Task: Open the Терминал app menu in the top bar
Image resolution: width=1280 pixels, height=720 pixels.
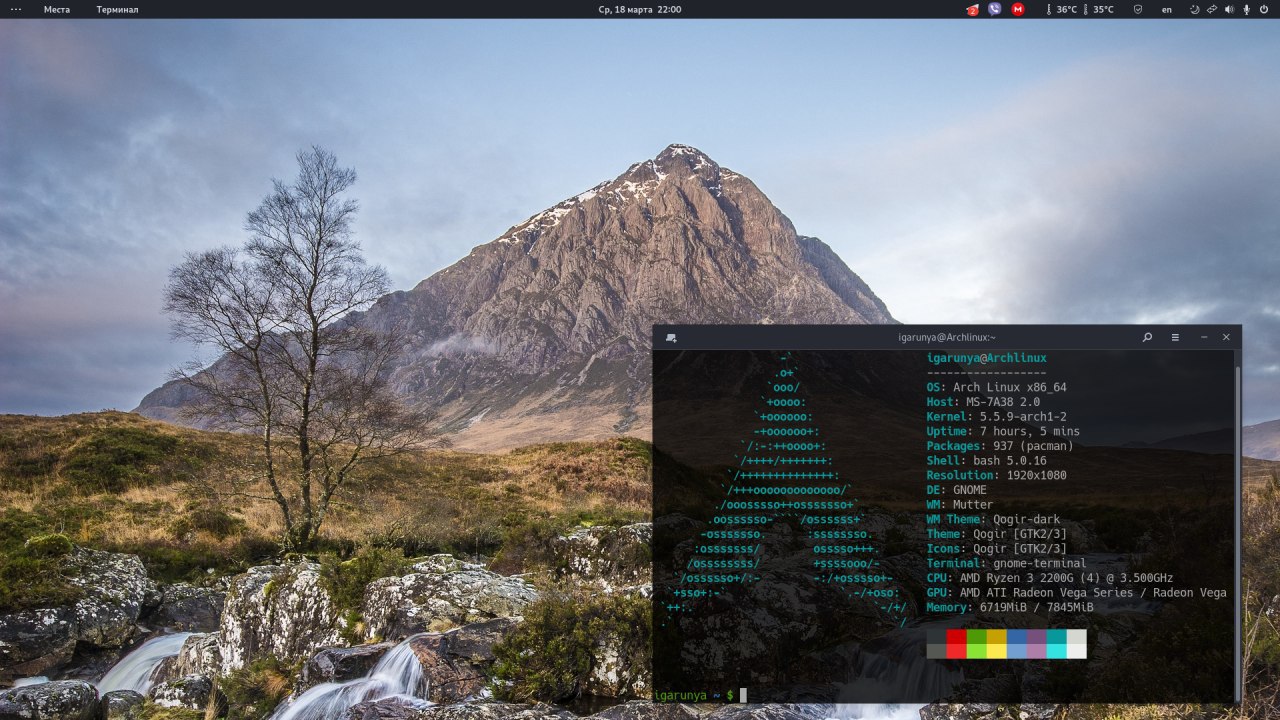Action: (117, 9)
